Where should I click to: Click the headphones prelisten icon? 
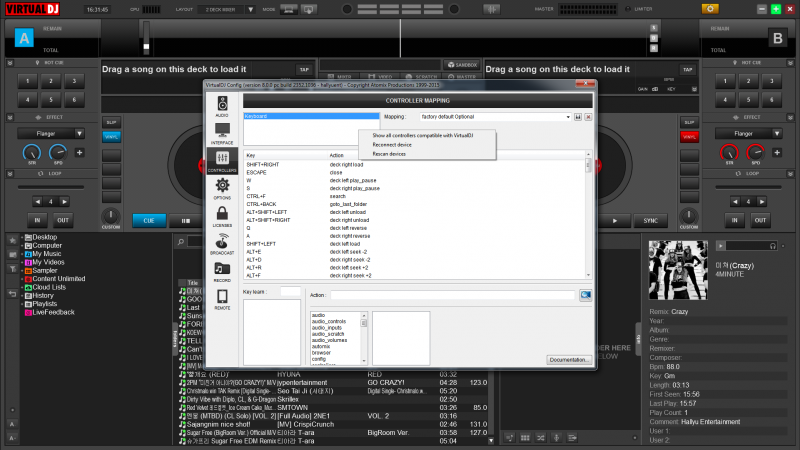[772, 246]
